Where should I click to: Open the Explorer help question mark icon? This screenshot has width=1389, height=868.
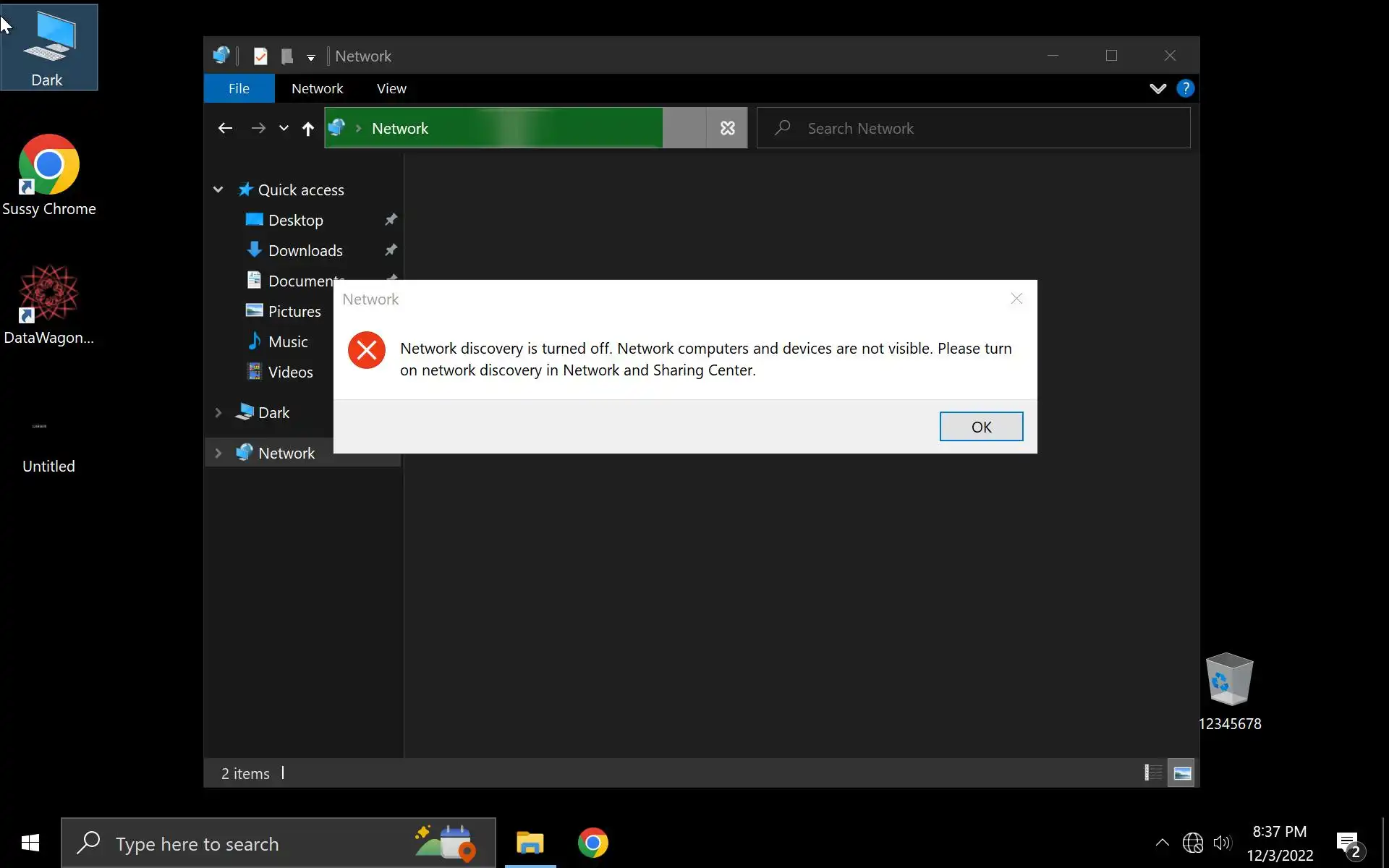pyautogui.click(x=1185, y=88)
